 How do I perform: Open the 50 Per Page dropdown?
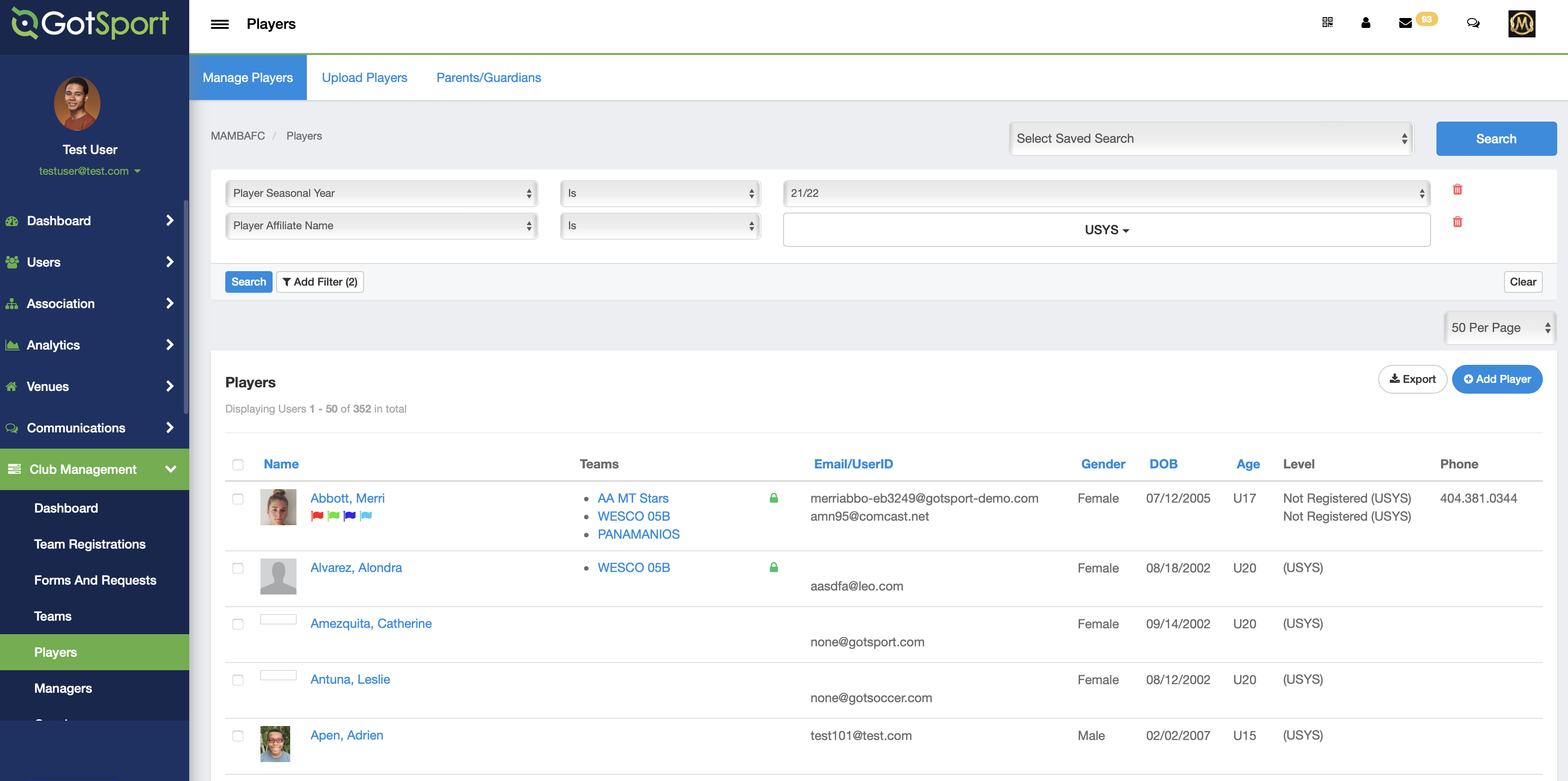[x=1500, y=328]
